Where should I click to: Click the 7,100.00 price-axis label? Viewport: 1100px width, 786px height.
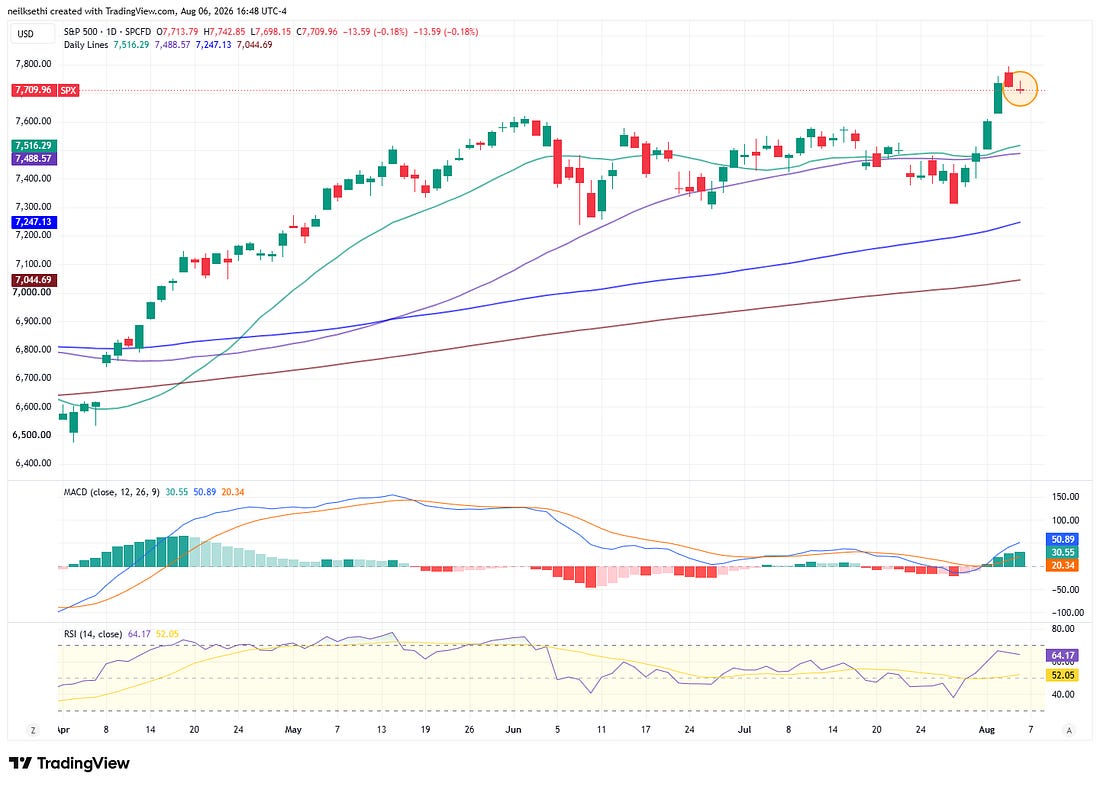(33, 264)
